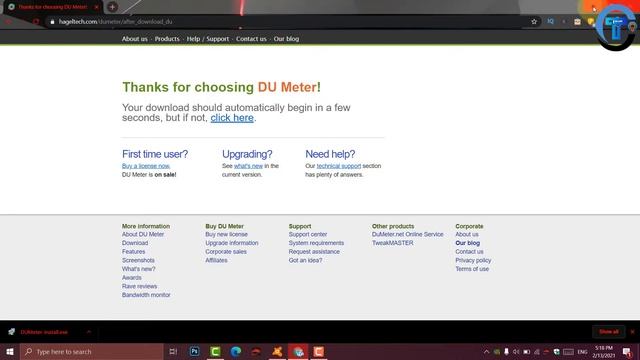Open Contact us under Corporate footer

click(x=469, y=251)
